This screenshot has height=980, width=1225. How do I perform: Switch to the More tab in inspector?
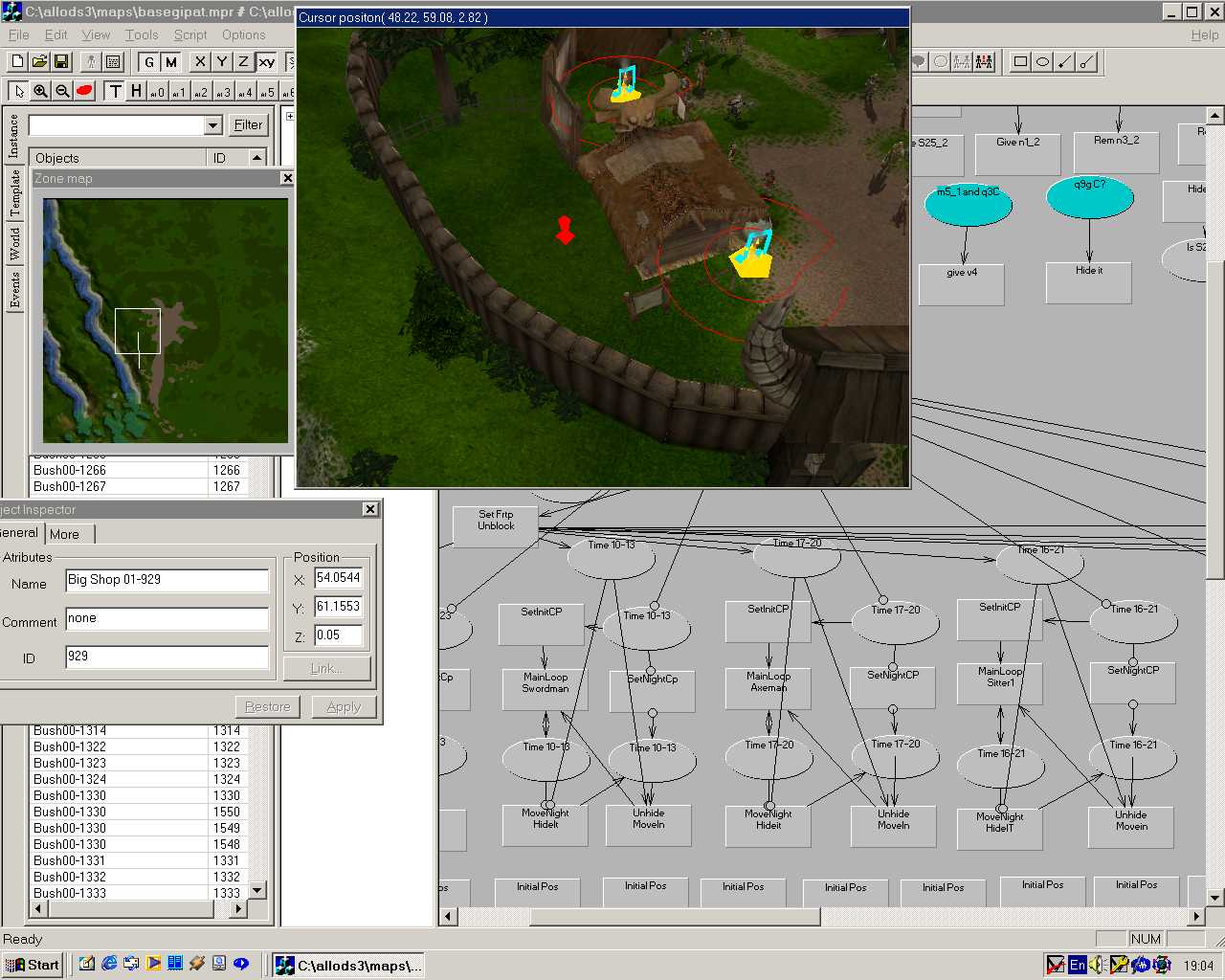65,534
